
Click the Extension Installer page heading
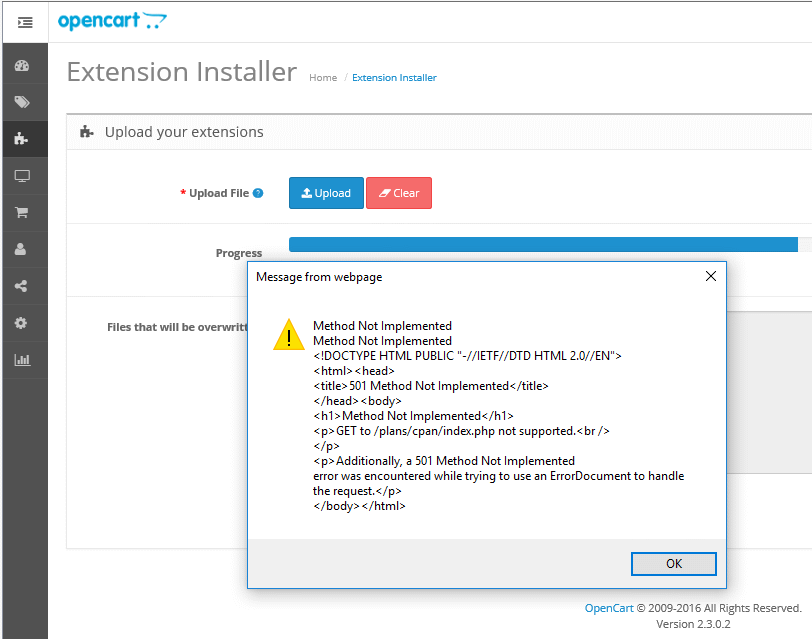[182, 71]
